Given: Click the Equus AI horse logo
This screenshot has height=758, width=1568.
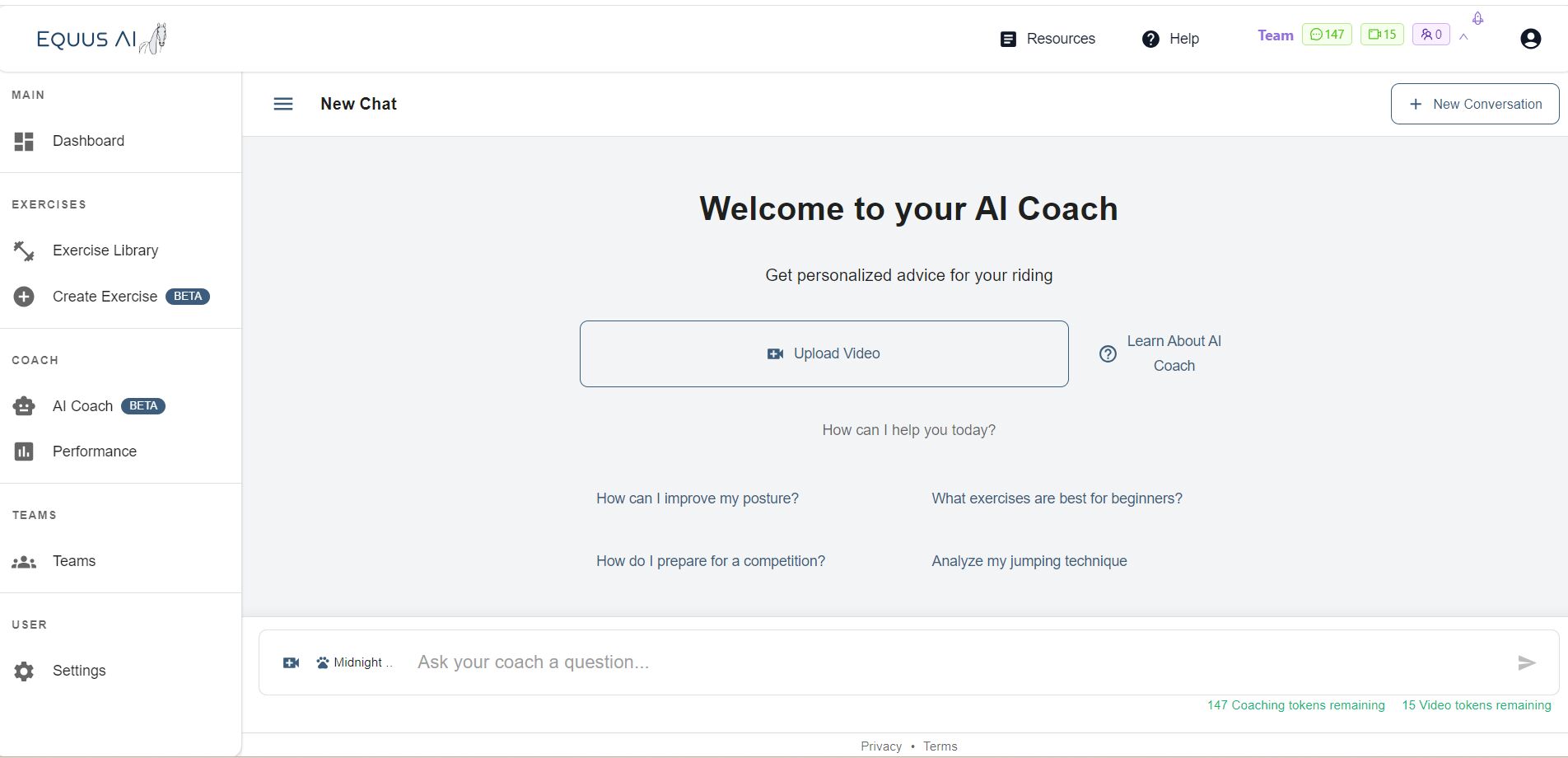Looking at the screenshot, I should click(x=101, y=39).
